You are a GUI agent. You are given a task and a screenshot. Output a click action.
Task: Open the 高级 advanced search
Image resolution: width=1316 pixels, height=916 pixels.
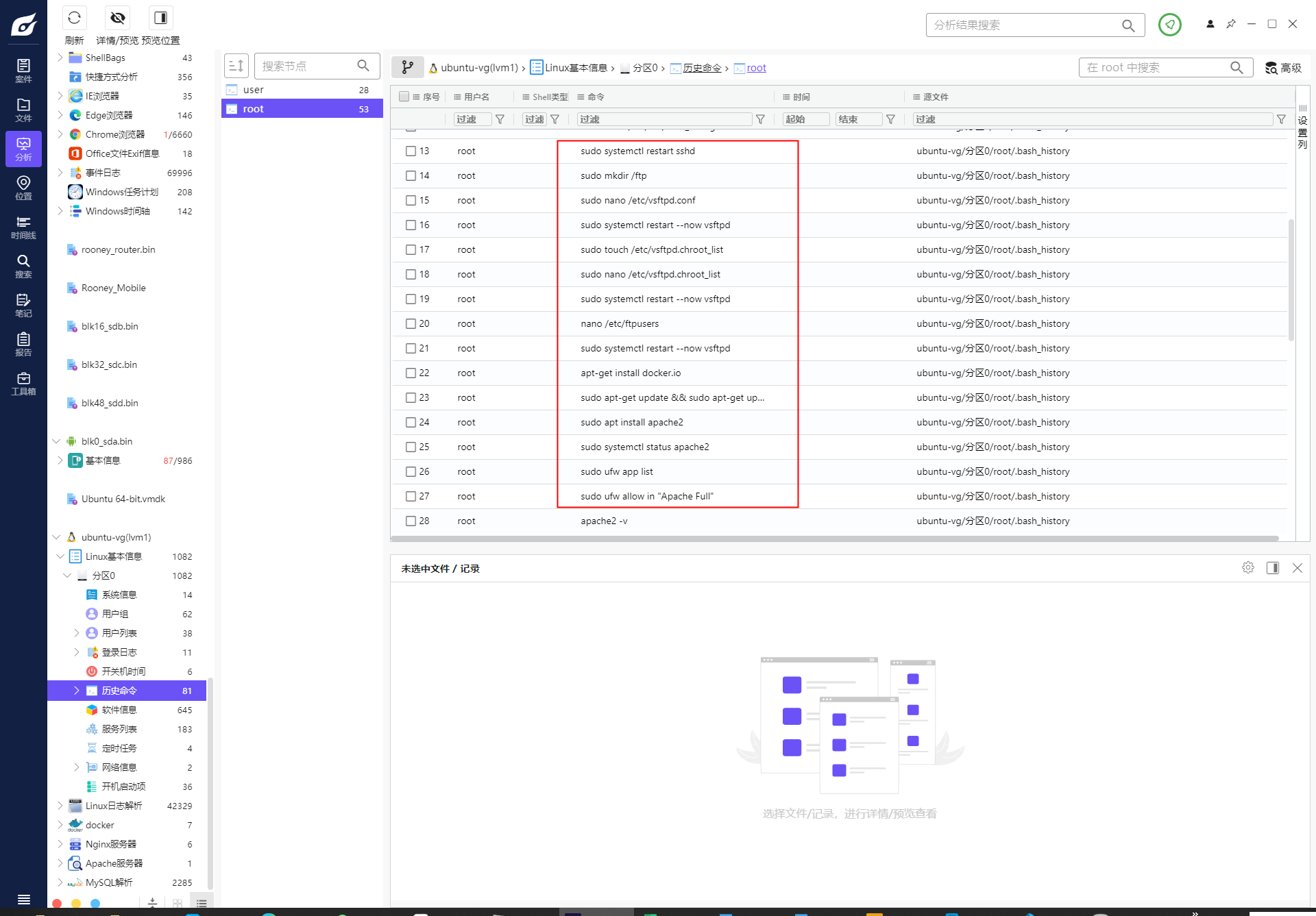click(1283, 67)
